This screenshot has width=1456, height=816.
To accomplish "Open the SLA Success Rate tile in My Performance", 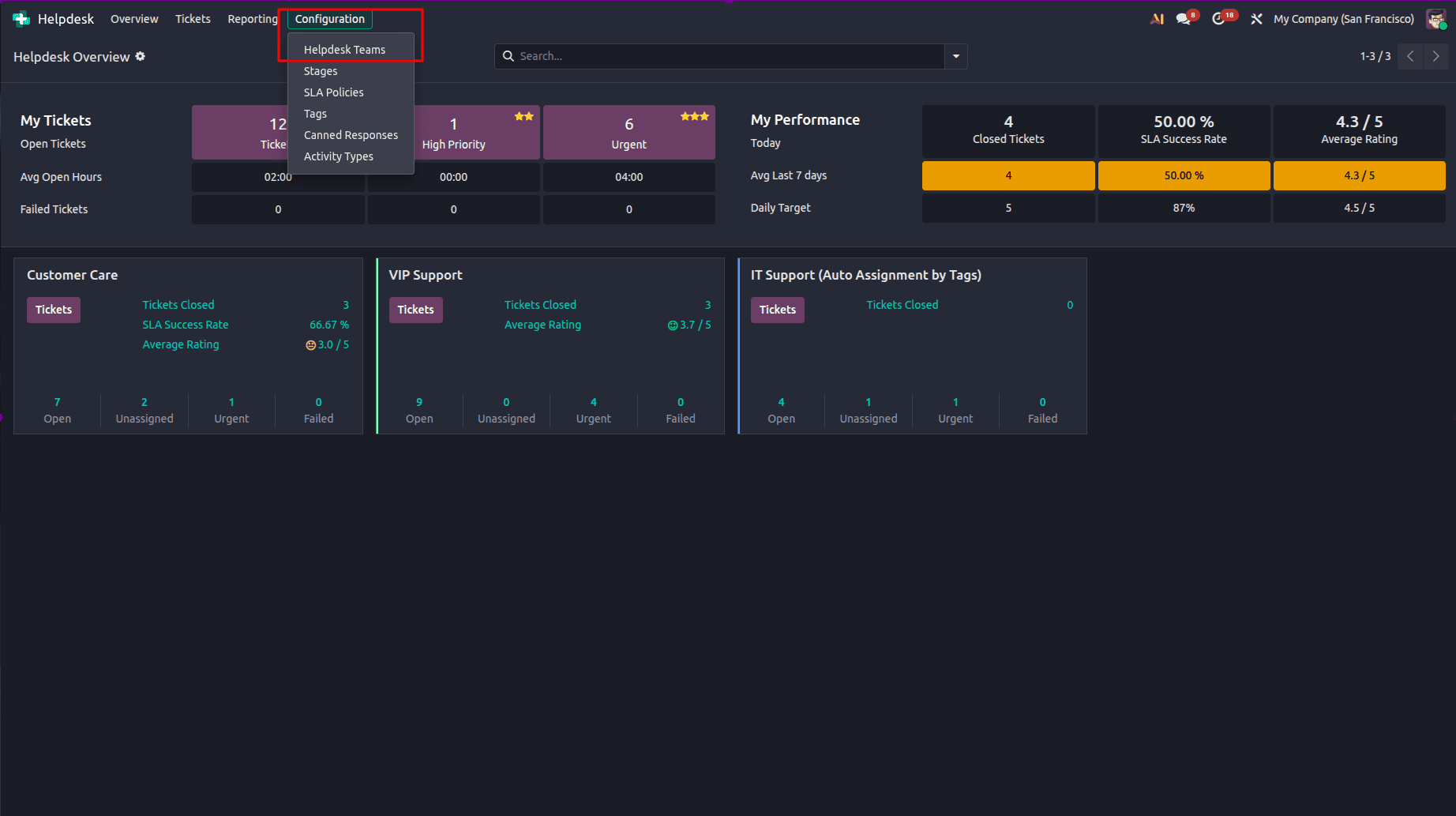I will (x=1184, y=130).
